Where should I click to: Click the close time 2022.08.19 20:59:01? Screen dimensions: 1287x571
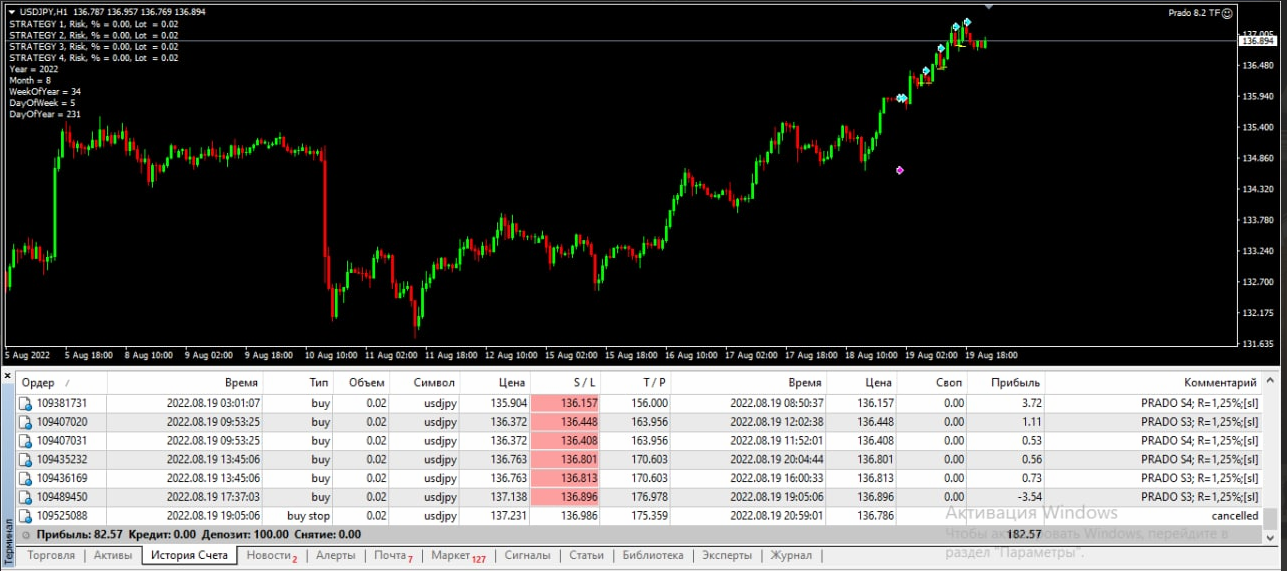point(777,516)
